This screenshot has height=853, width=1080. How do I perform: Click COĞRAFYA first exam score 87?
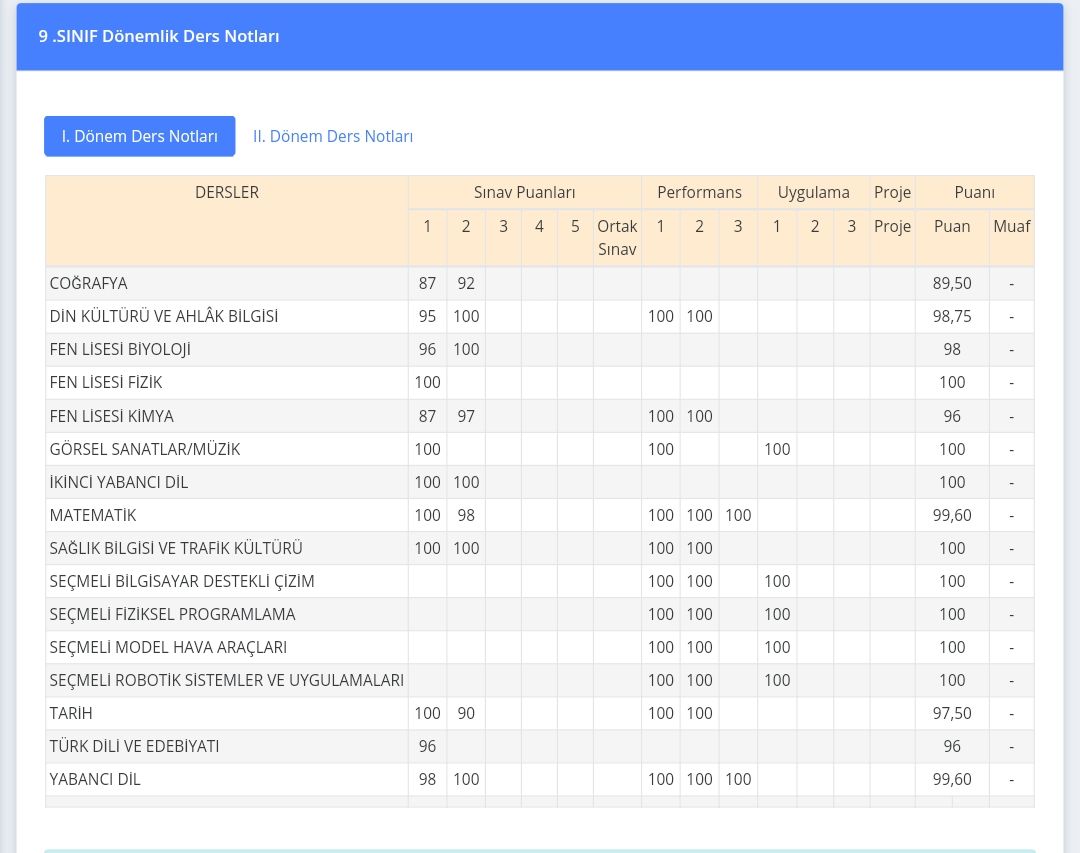427,283
